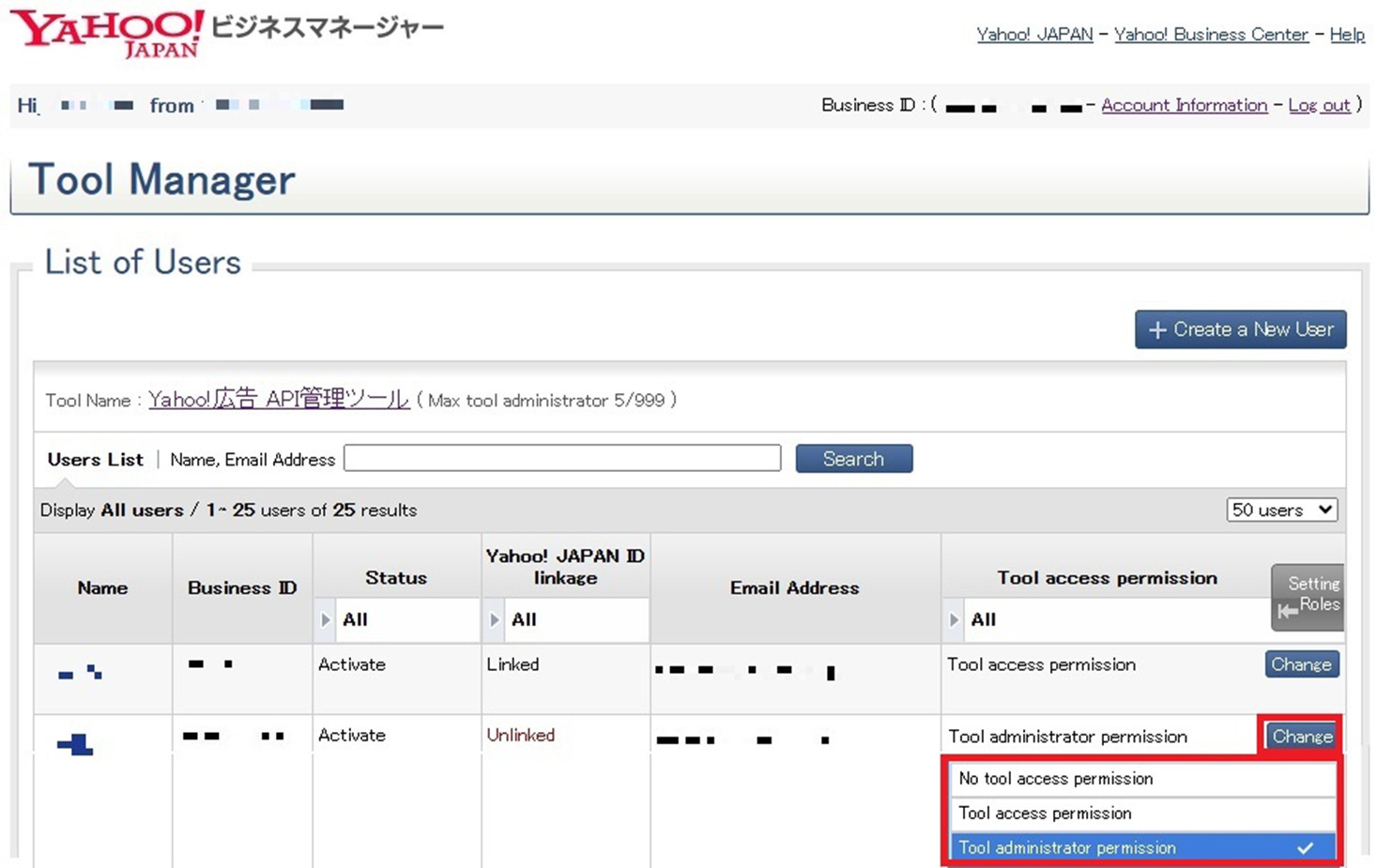Click the Setting Roles button
The height and width of the screenshot is (868, 1377).
pyautogui.click(x=1308, y=597)
